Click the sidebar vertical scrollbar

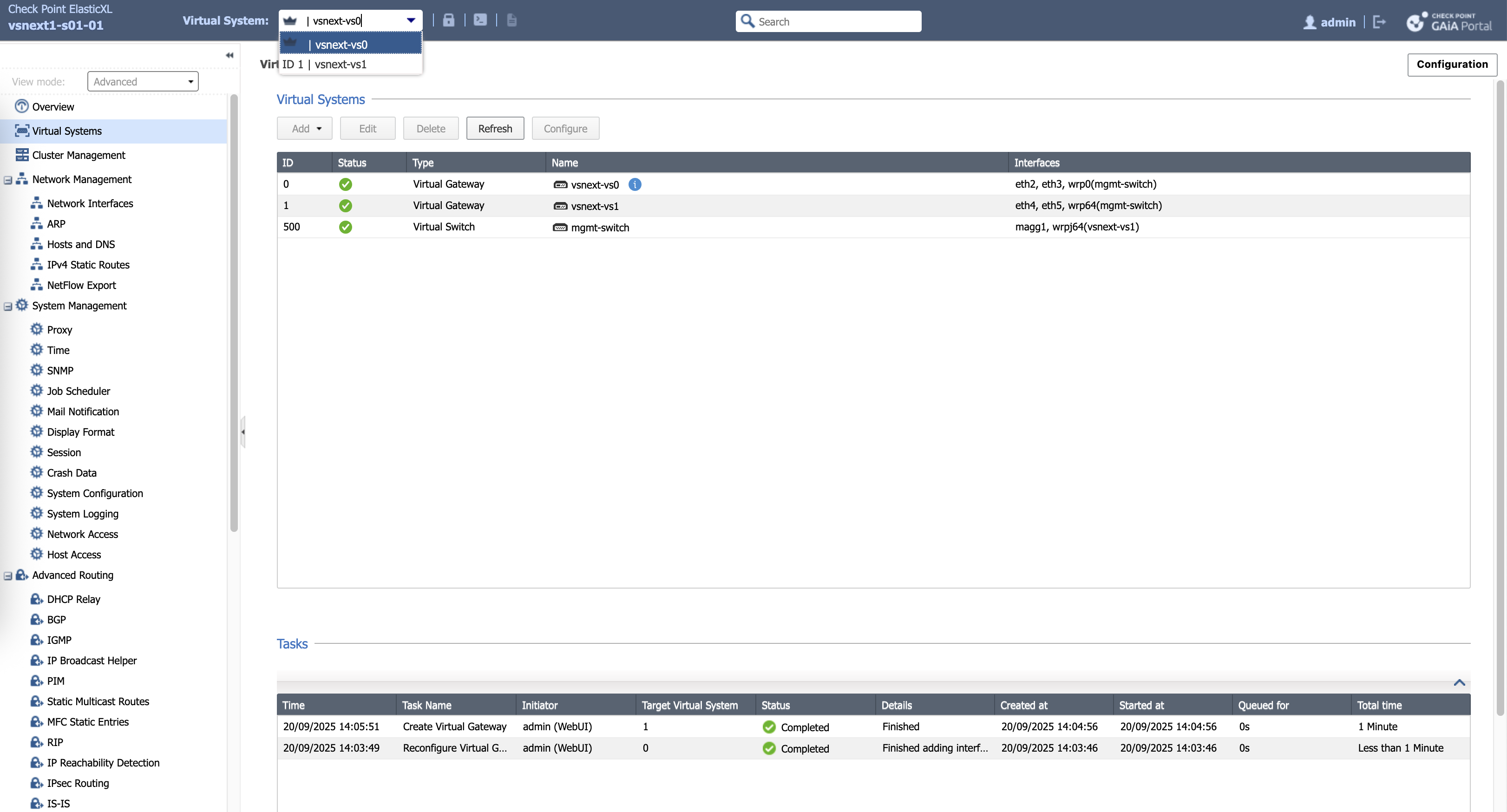coord(234,313)
